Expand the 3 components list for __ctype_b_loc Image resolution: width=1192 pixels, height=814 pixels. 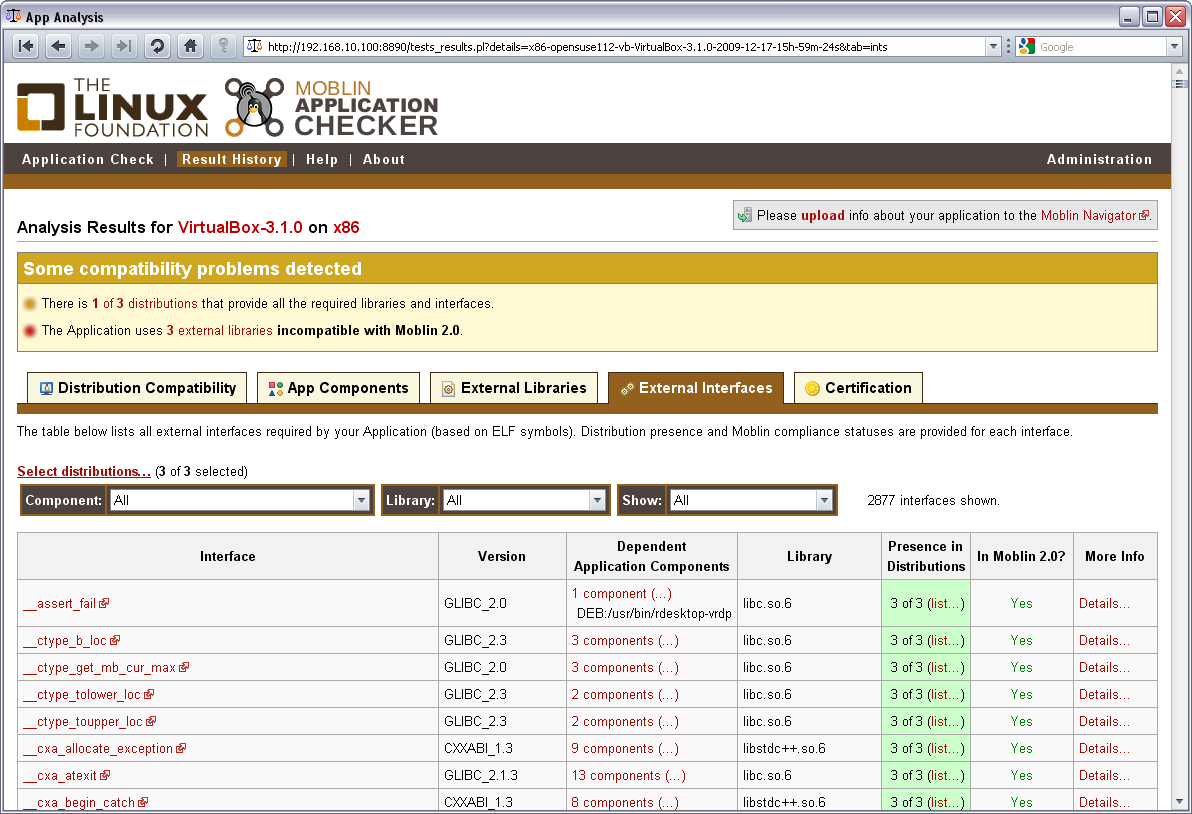pos(625,640)
